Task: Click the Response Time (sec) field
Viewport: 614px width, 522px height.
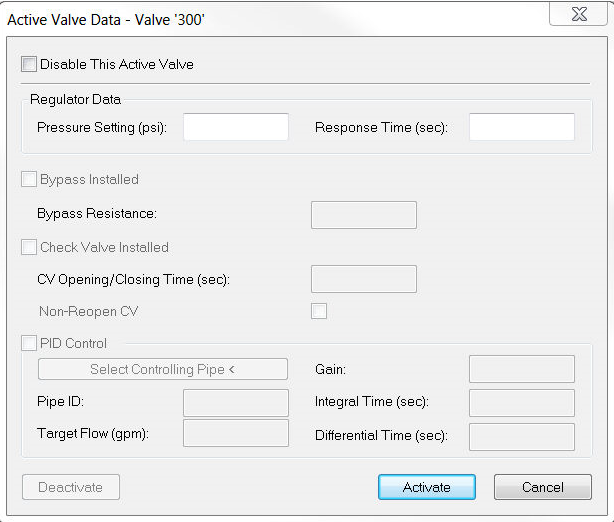Action: (522, 127)
